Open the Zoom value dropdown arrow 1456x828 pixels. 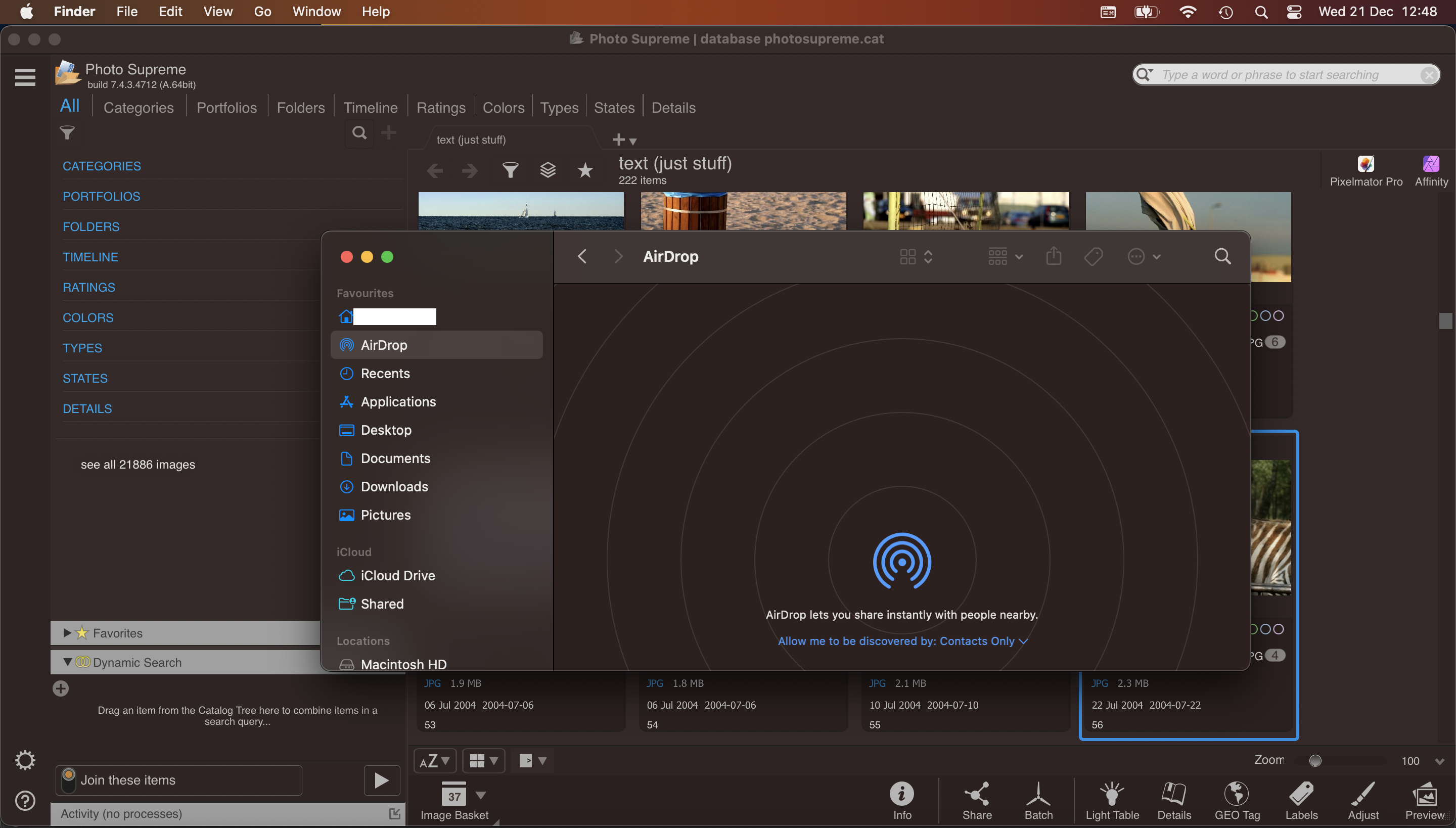tap(1439, 761)
